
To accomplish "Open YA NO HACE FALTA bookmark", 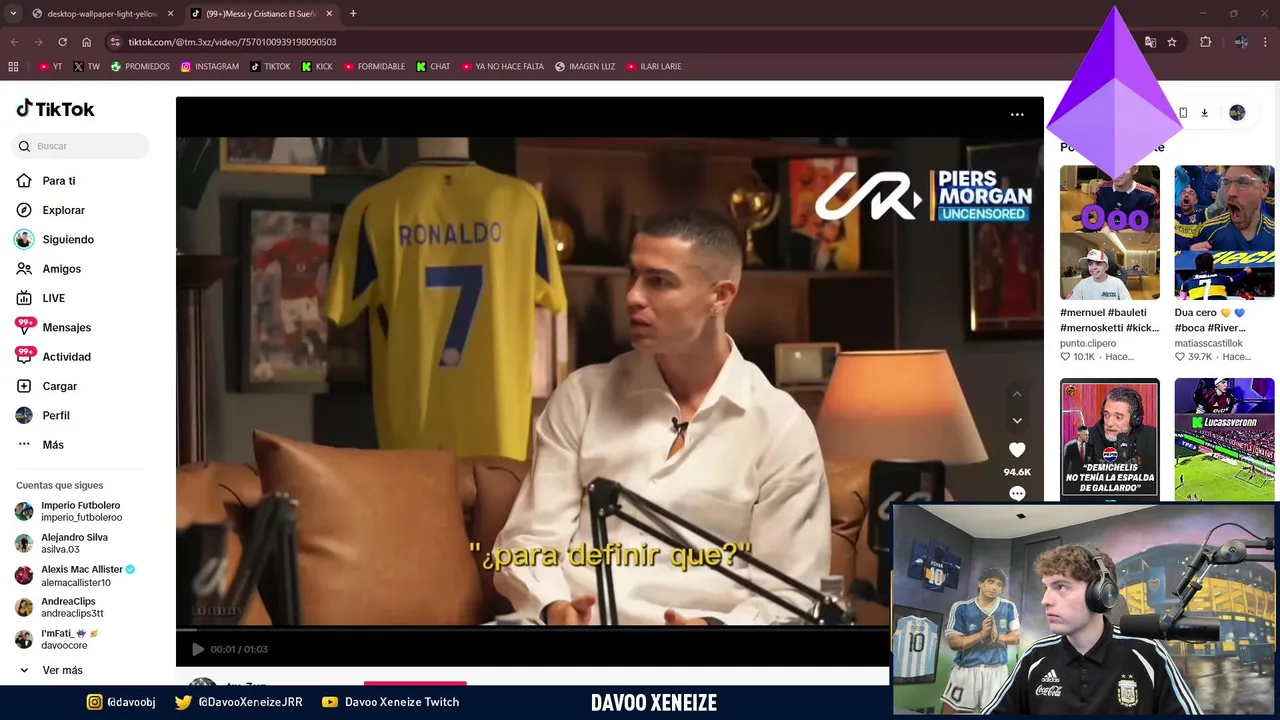I will point(503,67).
